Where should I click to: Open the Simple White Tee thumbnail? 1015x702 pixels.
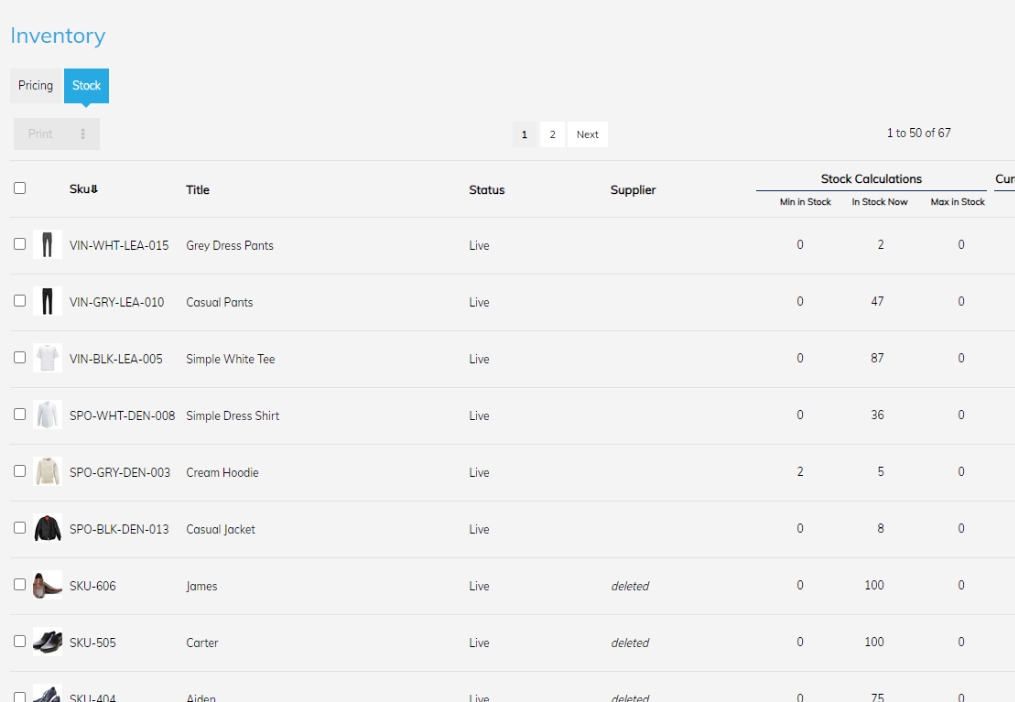[47, 358]
